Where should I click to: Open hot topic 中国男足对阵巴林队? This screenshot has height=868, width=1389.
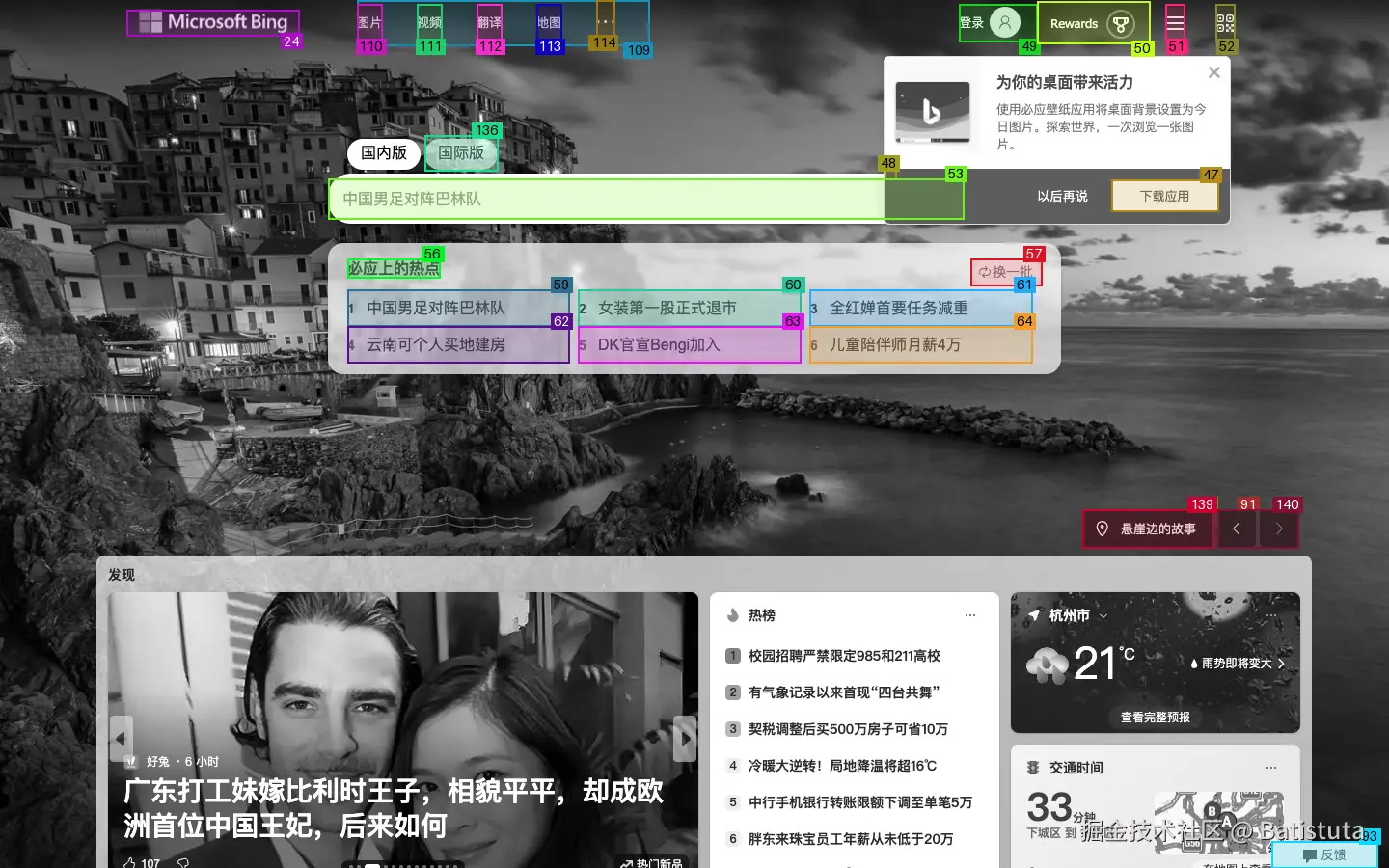tap(458, 308)
